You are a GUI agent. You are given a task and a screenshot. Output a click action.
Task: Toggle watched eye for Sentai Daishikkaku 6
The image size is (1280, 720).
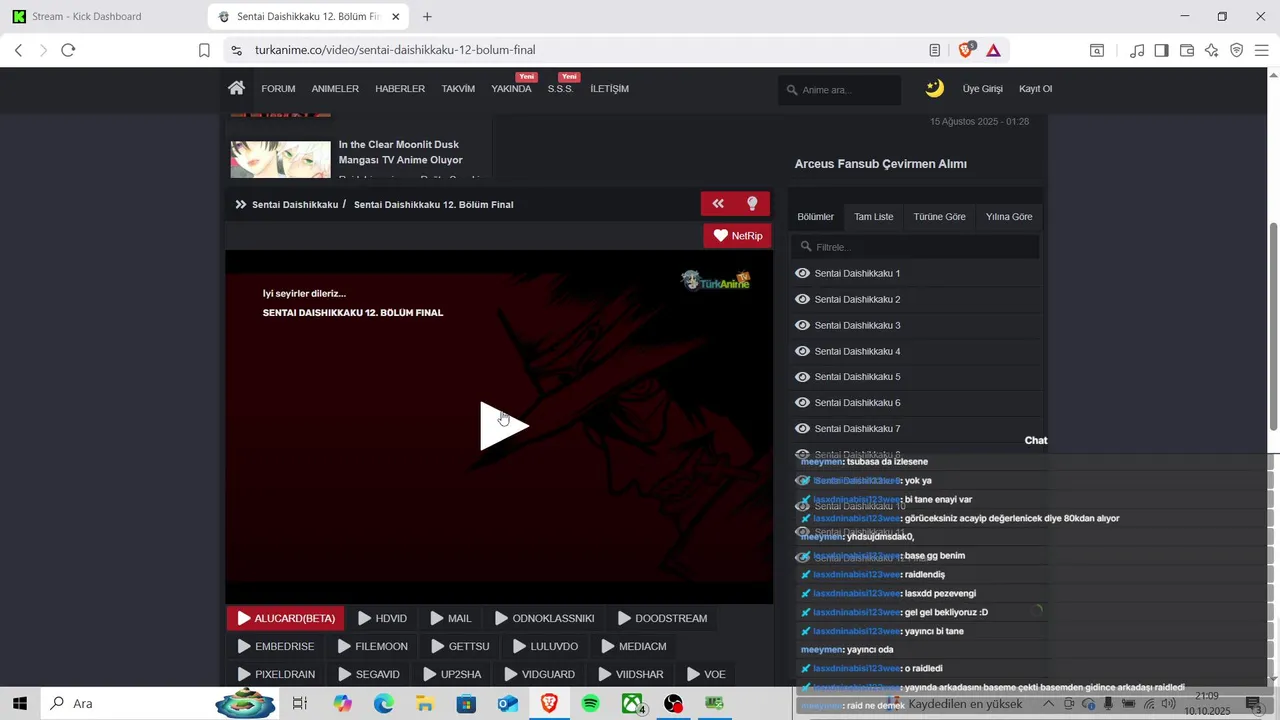tap(802, 403)
